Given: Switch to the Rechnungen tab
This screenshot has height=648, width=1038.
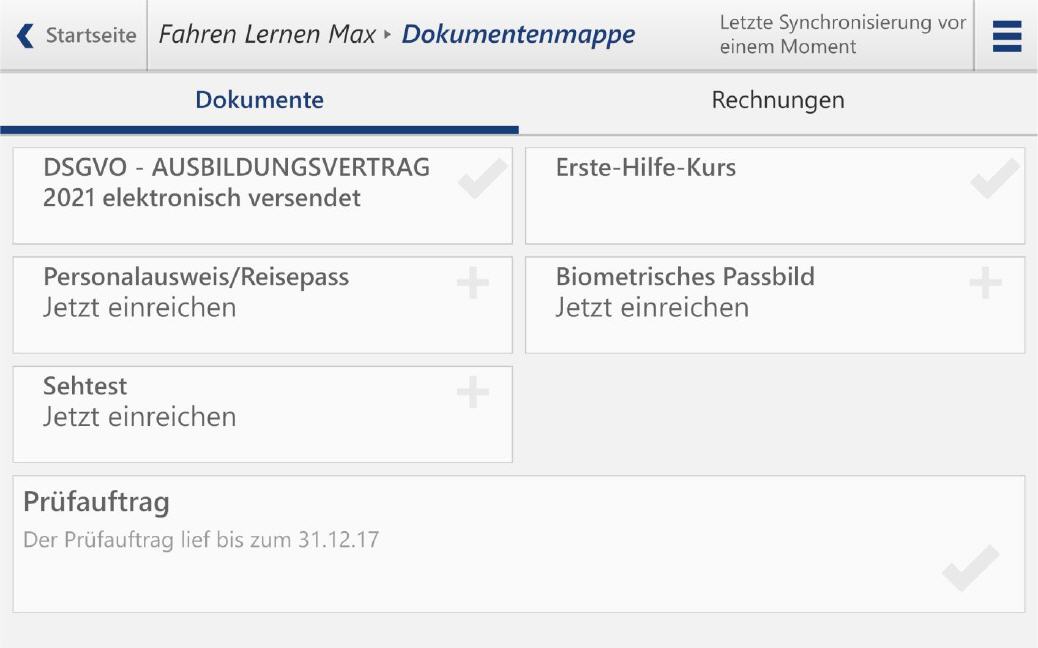Looking at the screenshot, I should [x=778, y=100].
